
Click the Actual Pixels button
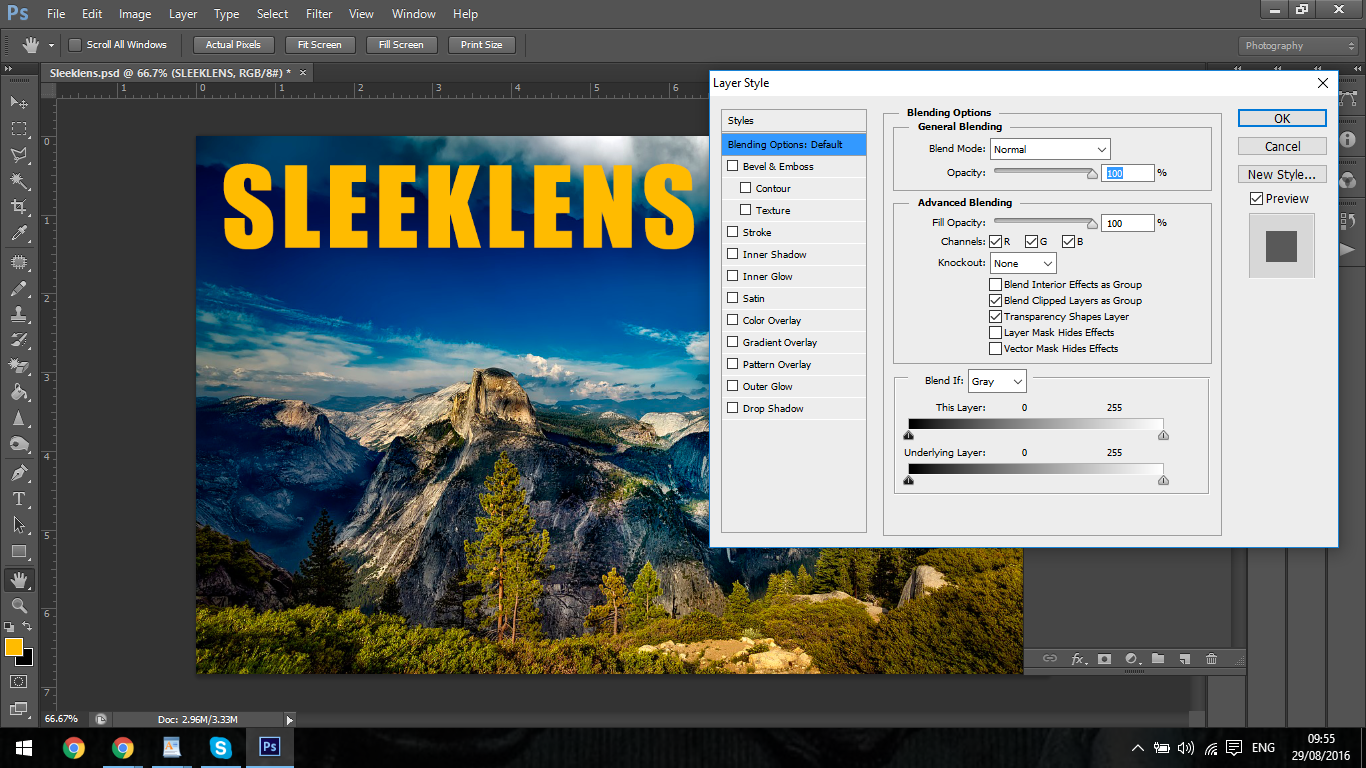233,44
